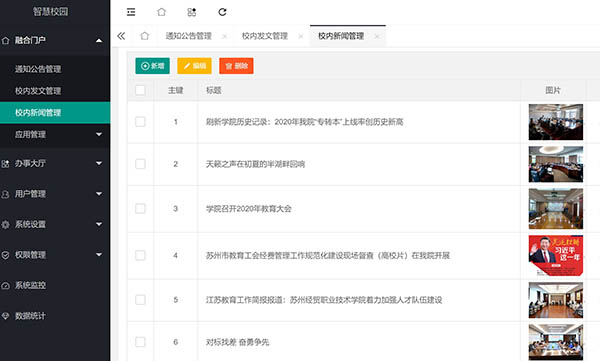Close the 校内发文管理 tab

[301, 36]
